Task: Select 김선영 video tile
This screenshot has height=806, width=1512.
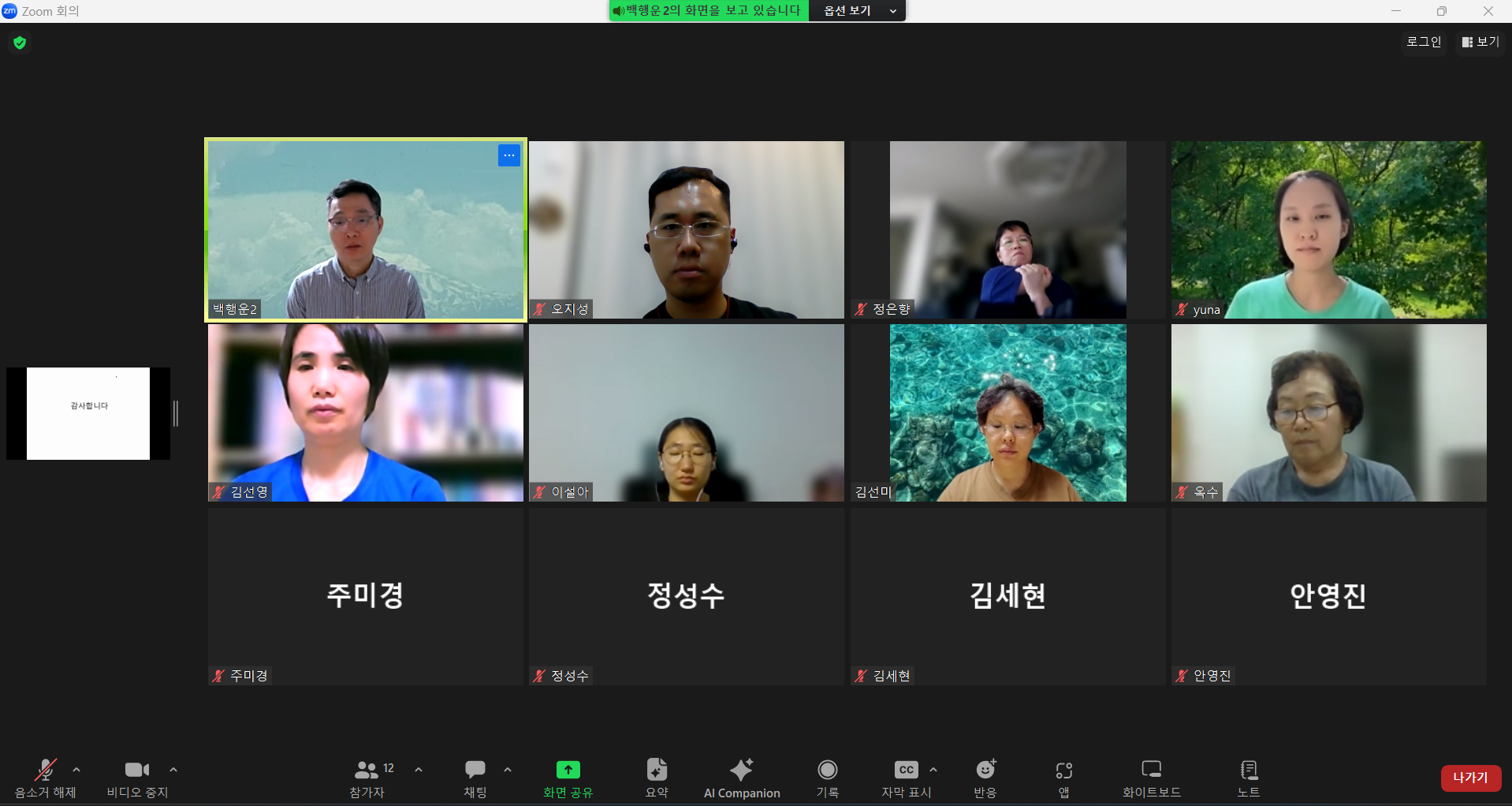Action: click(366, 412)
